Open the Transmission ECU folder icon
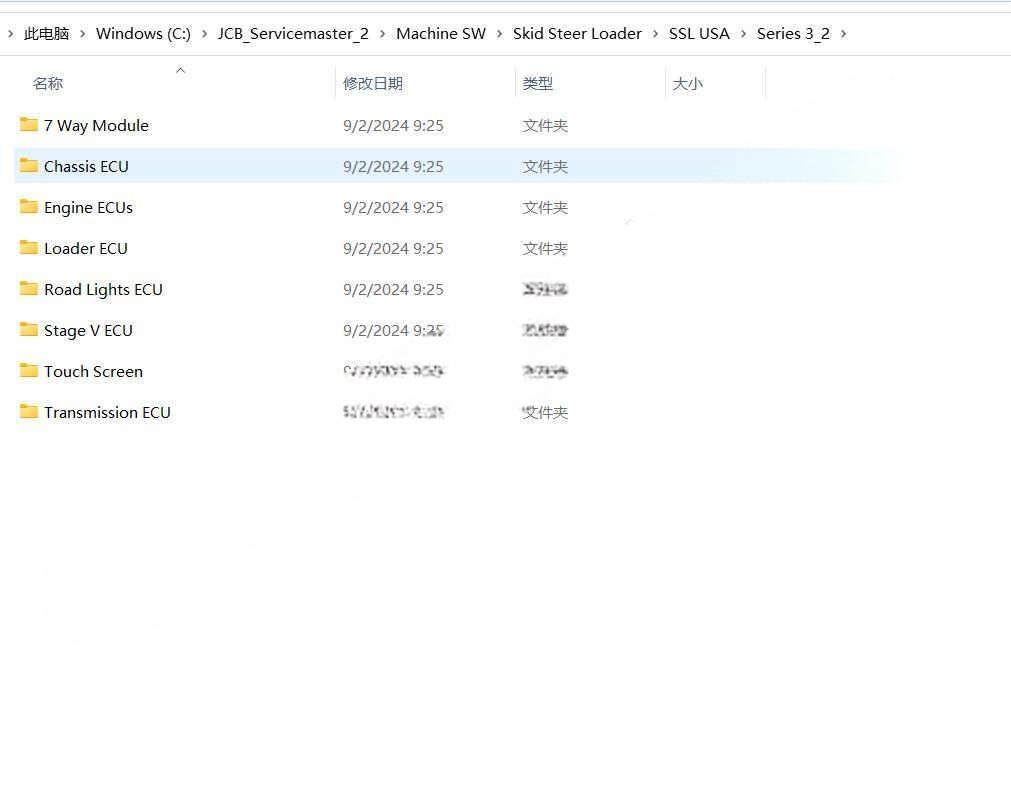The image size is (1011, 812). (x=28, y=412)
